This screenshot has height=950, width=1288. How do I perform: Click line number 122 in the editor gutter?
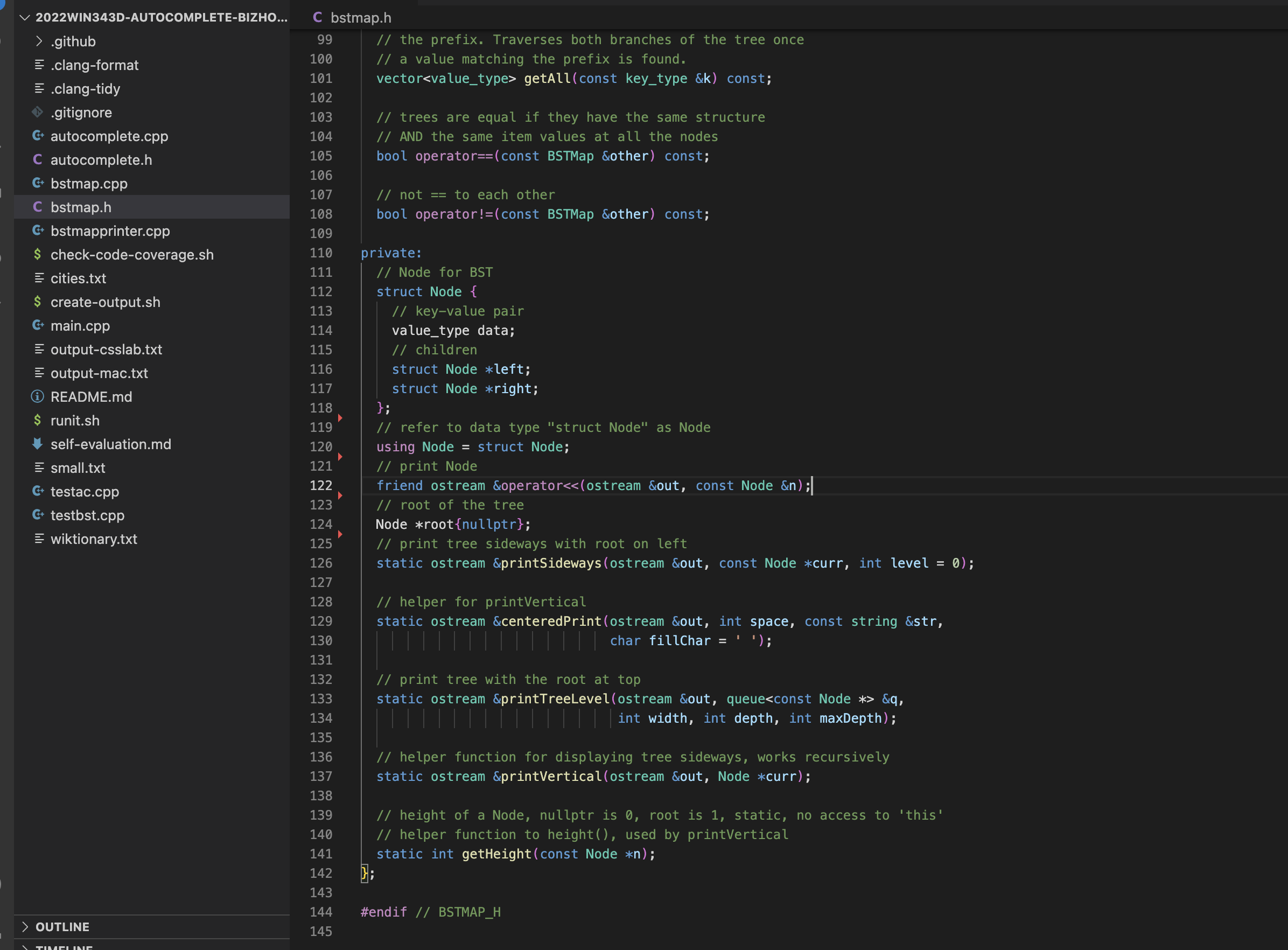pos(321,485)
